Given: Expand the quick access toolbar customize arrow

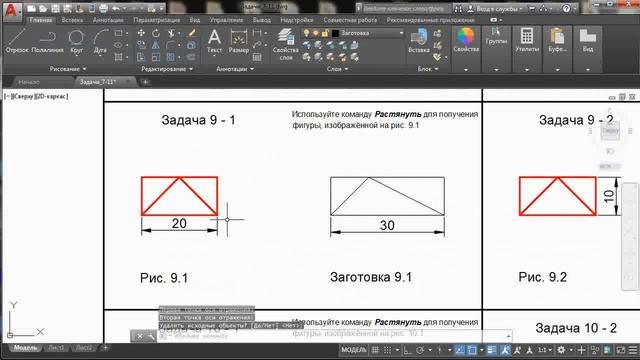Looking at the screenshot, I should [162, 9].
